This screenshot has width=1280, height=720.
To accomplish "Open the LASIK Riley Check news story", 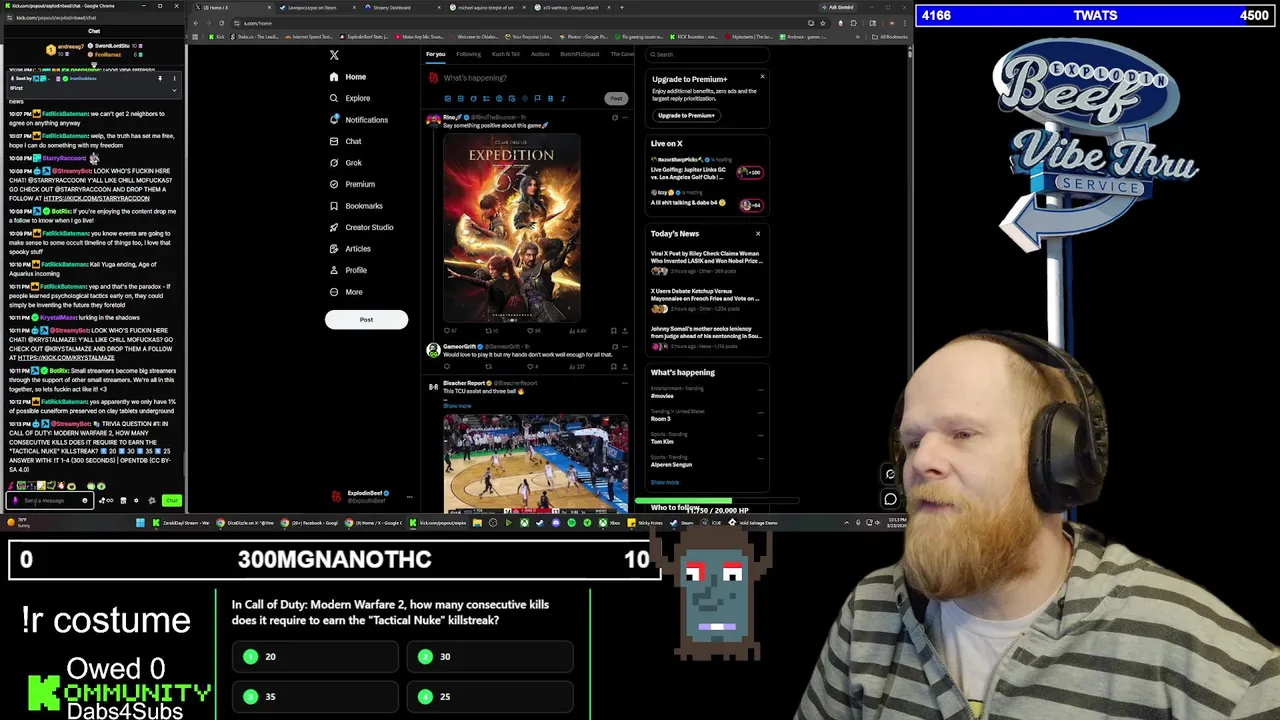I will [x=706, y=262].
